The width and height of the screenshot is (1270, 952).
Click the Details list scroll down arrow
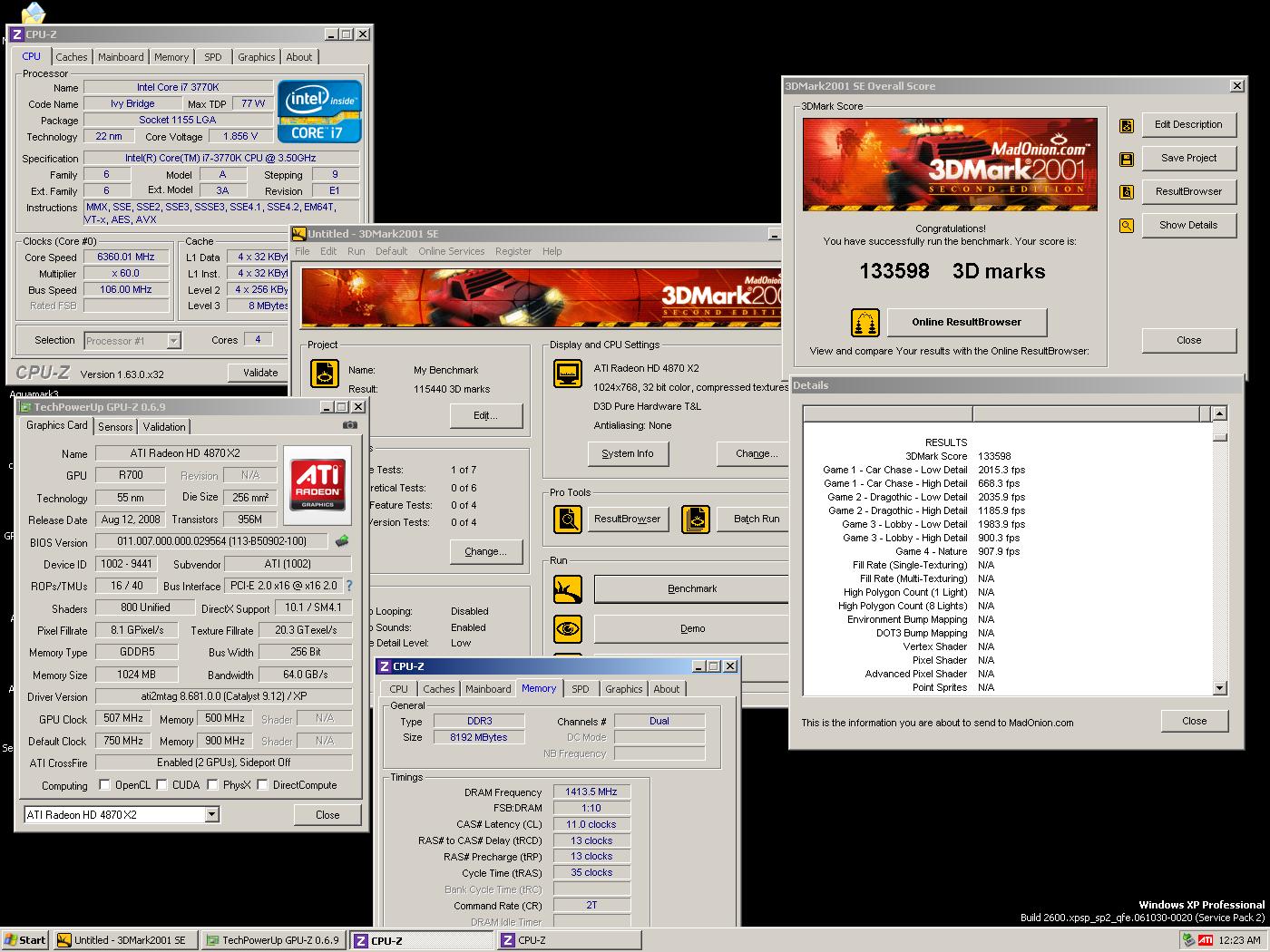tap(1220, 688)
